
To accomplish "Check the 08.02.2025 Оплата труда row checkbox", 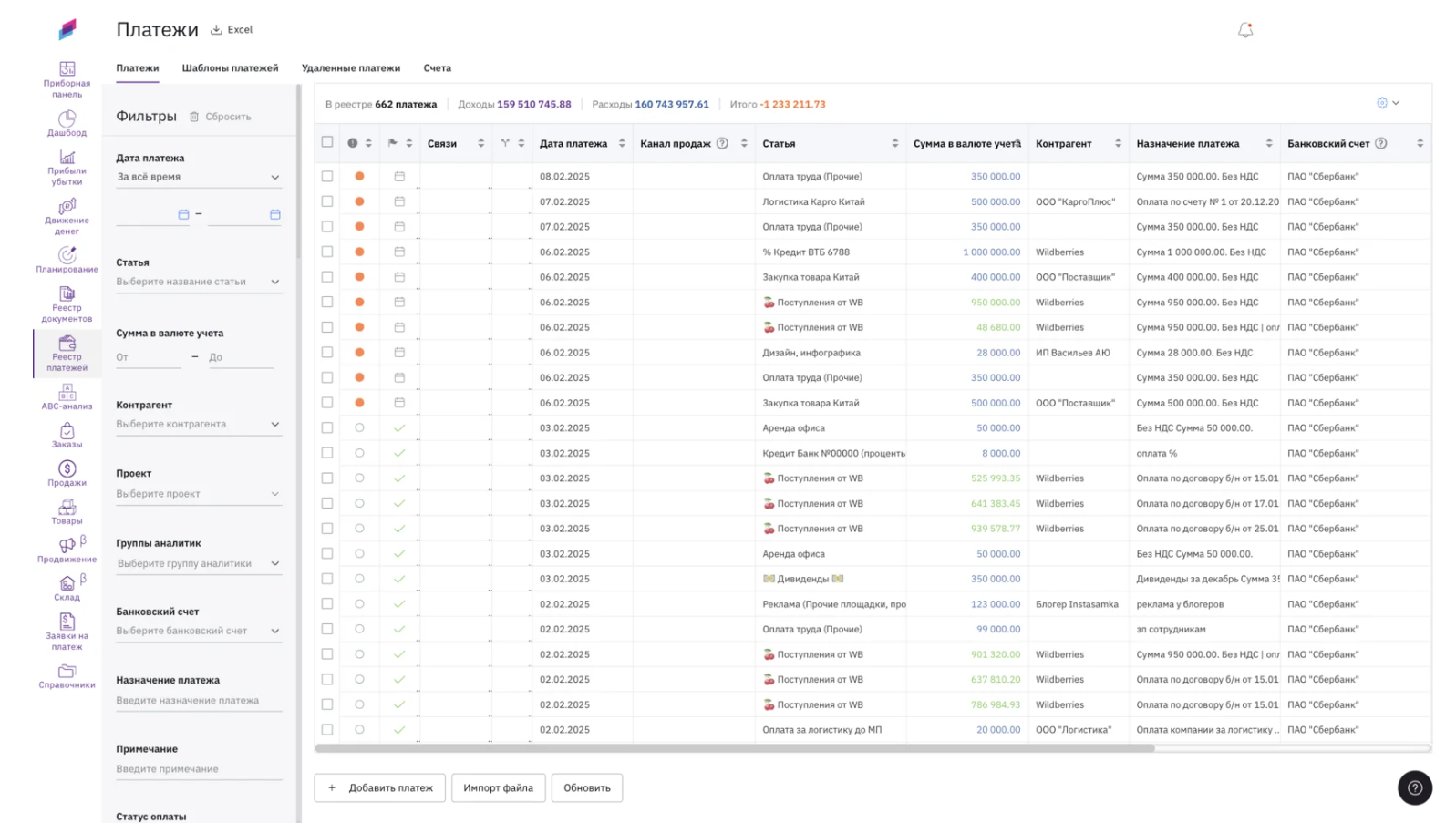I will (327, 177).
